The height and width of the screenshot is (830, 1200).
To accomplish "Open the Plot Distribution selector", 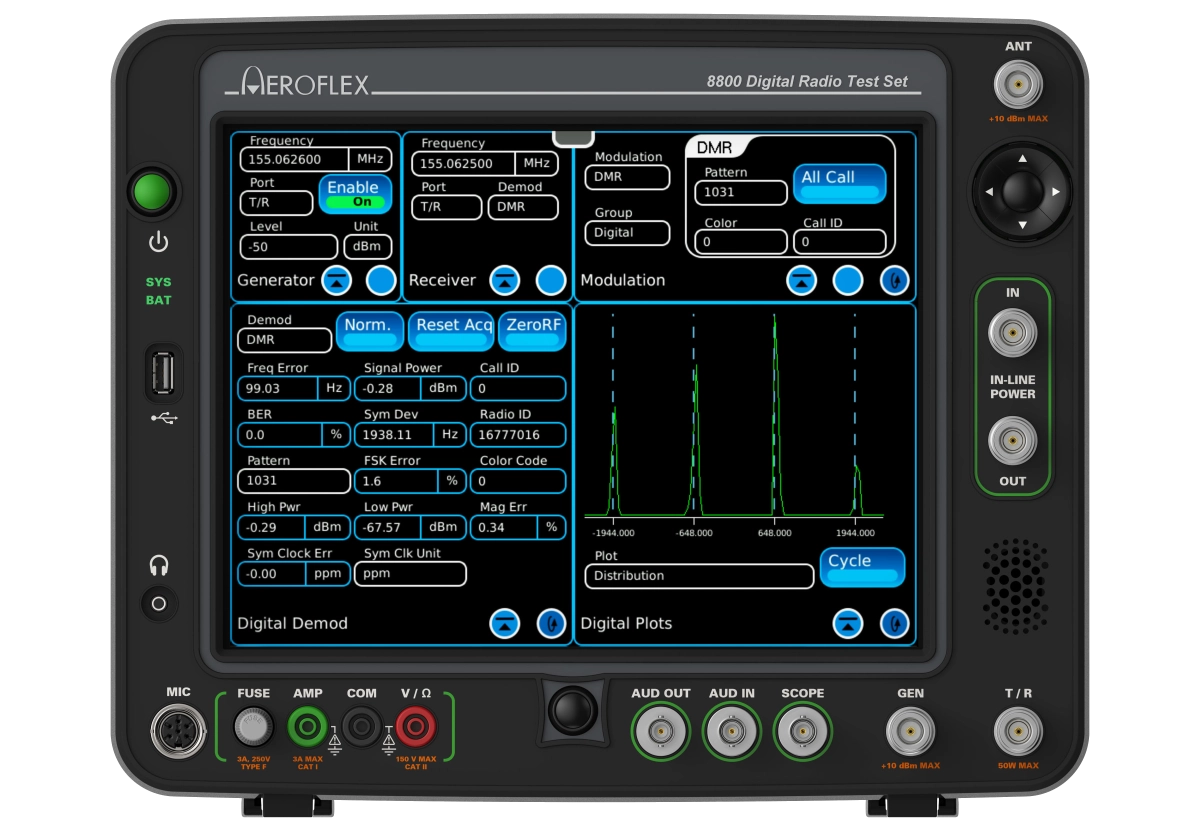I will [x=699, y=576].
